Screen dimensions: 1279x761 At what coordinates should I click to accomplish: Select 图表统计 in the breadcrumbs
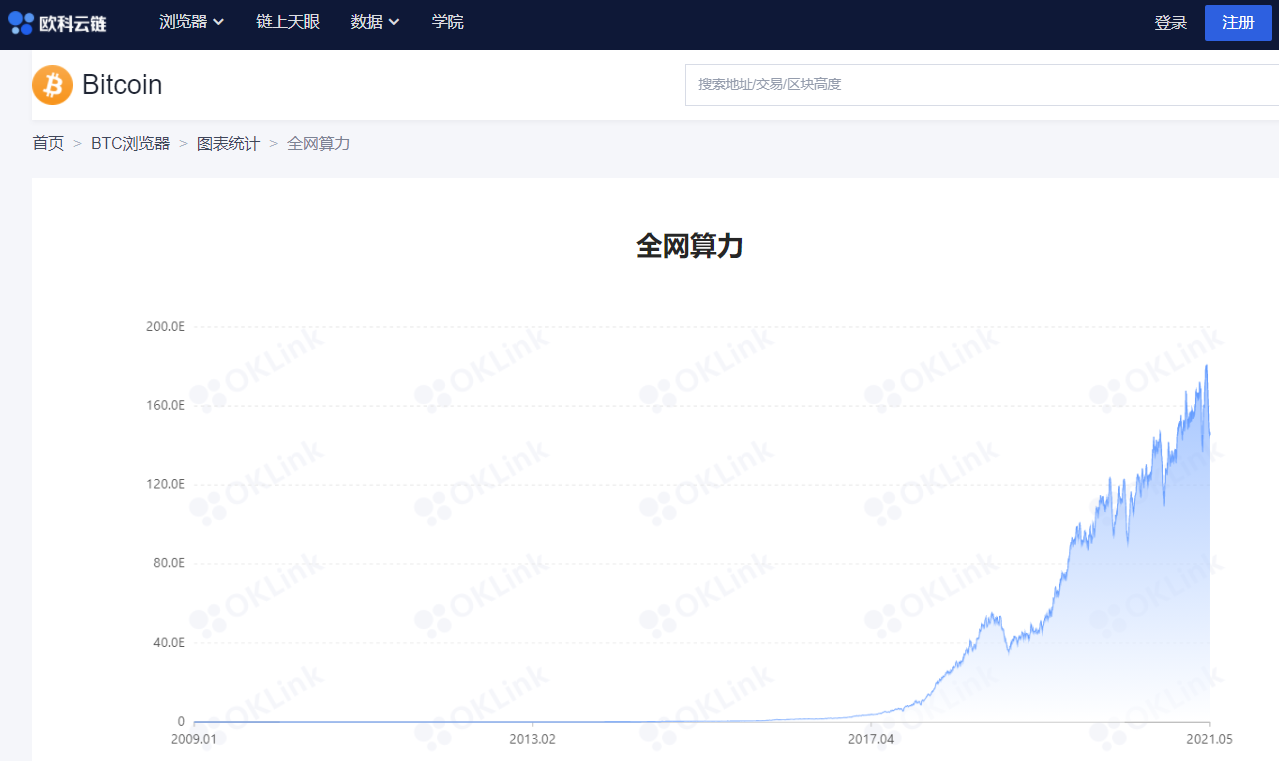[x=228, y=143]
